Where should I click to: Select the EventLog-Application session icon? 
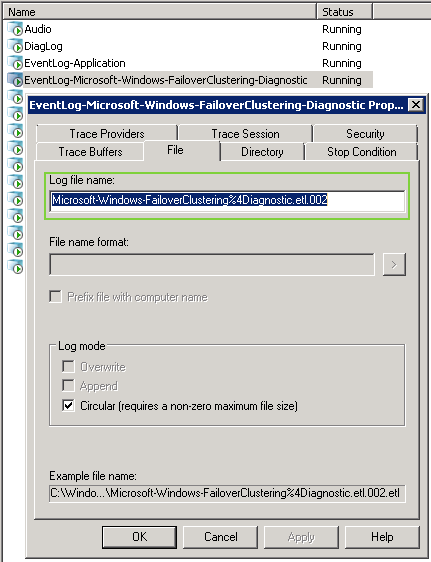tap(15, 63)
